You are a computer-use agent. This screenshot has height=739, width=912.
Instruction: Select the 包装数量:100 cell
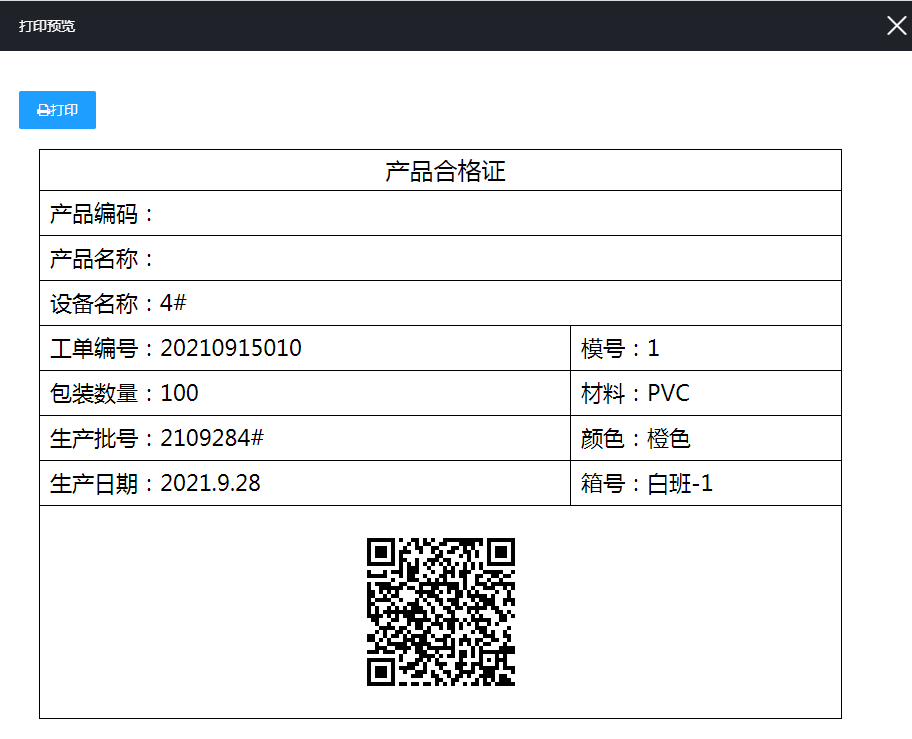click(305, 393)
